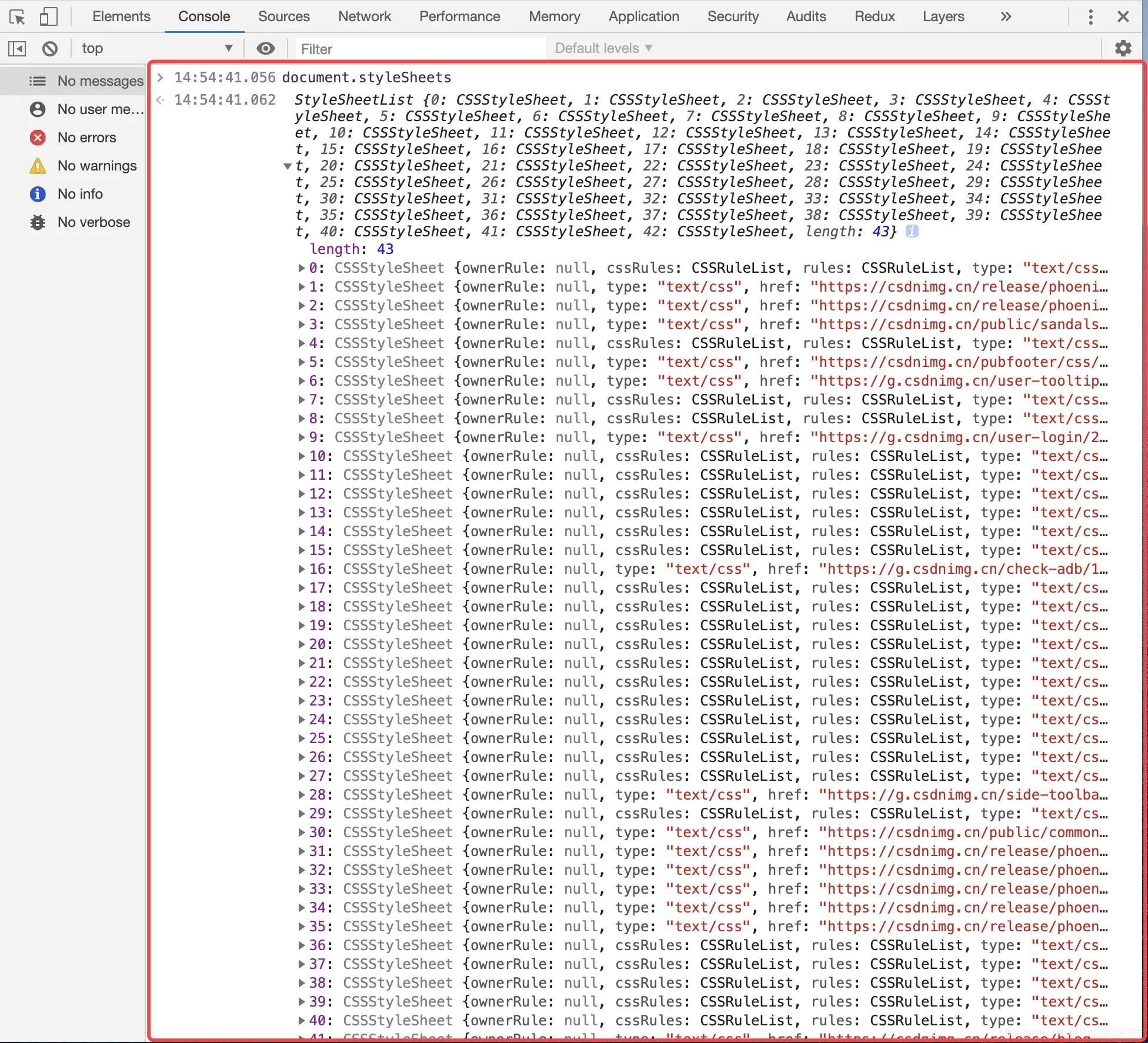Open the Default levels dropdown
The image size is (1148, 1043).
pyautogui.click(x=603, y=48)
